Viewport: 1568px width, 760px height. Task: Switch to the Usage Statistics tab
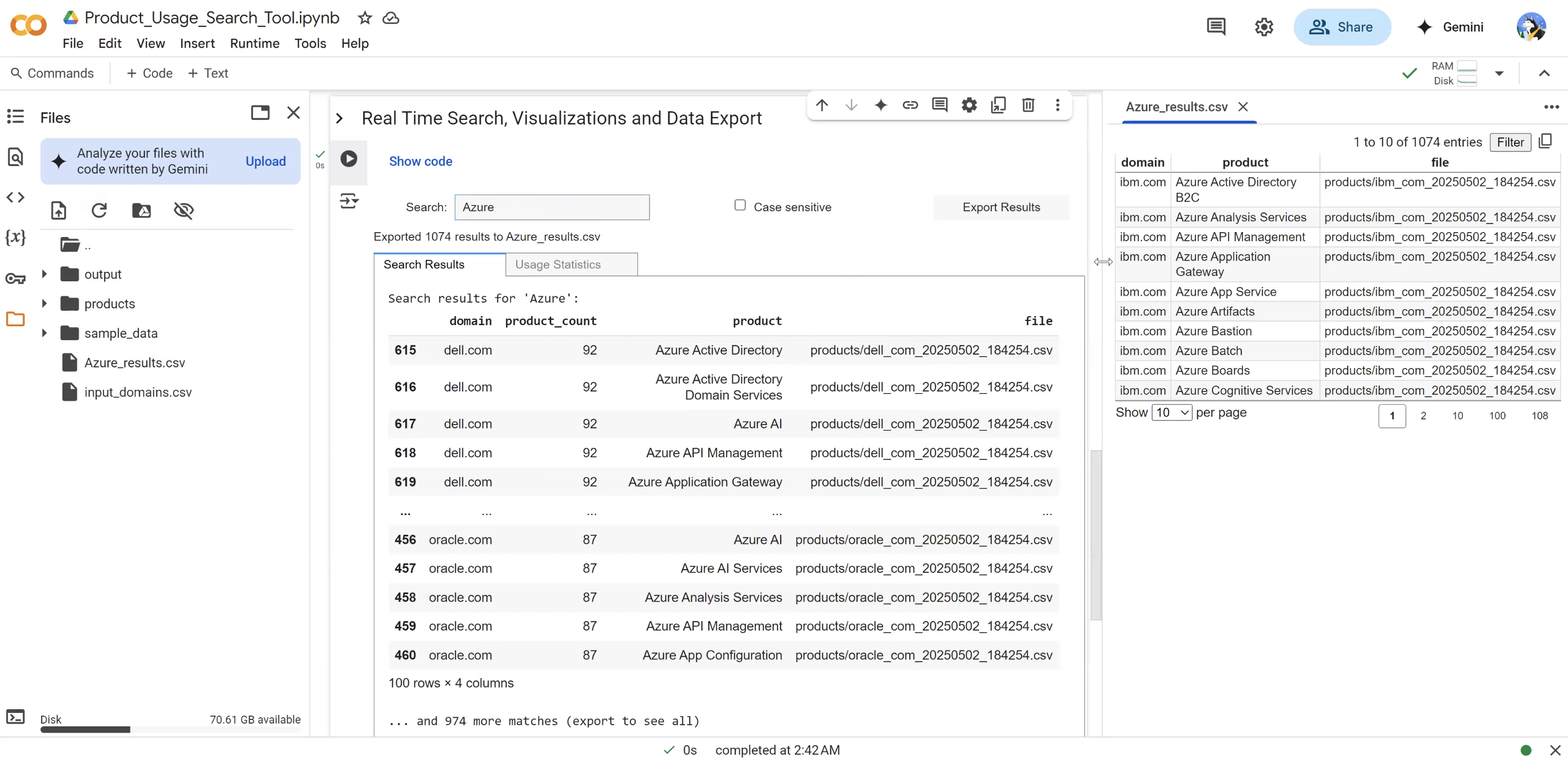click(x=571, y=264)
